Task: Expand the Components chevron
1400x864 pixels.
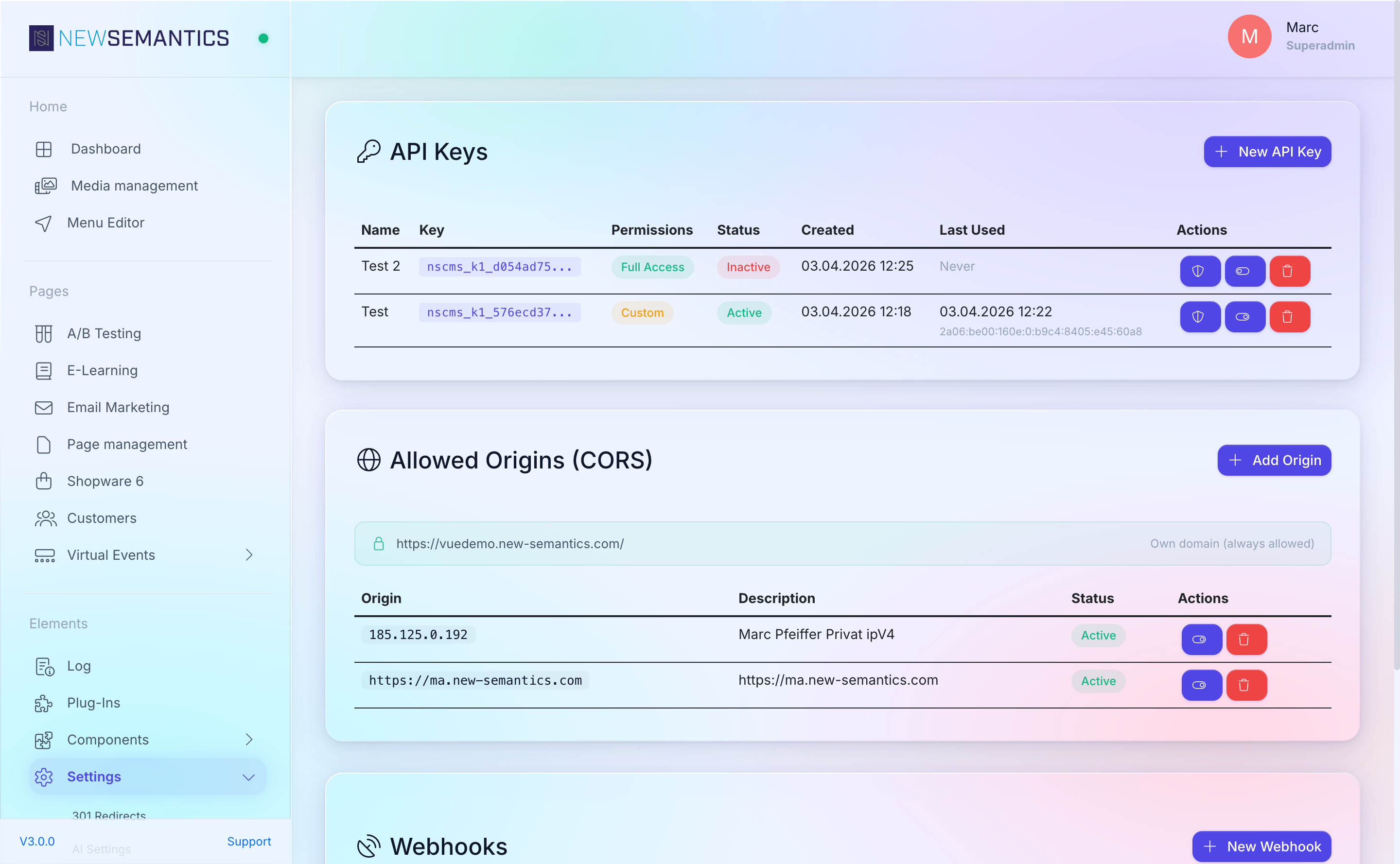Action: tap(249, 740)
